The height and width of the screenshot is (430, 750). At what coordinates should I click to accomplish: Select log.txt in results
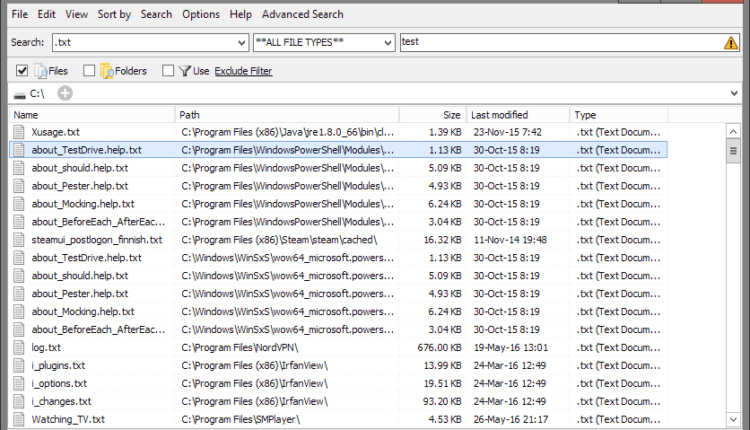click(338, 348)
